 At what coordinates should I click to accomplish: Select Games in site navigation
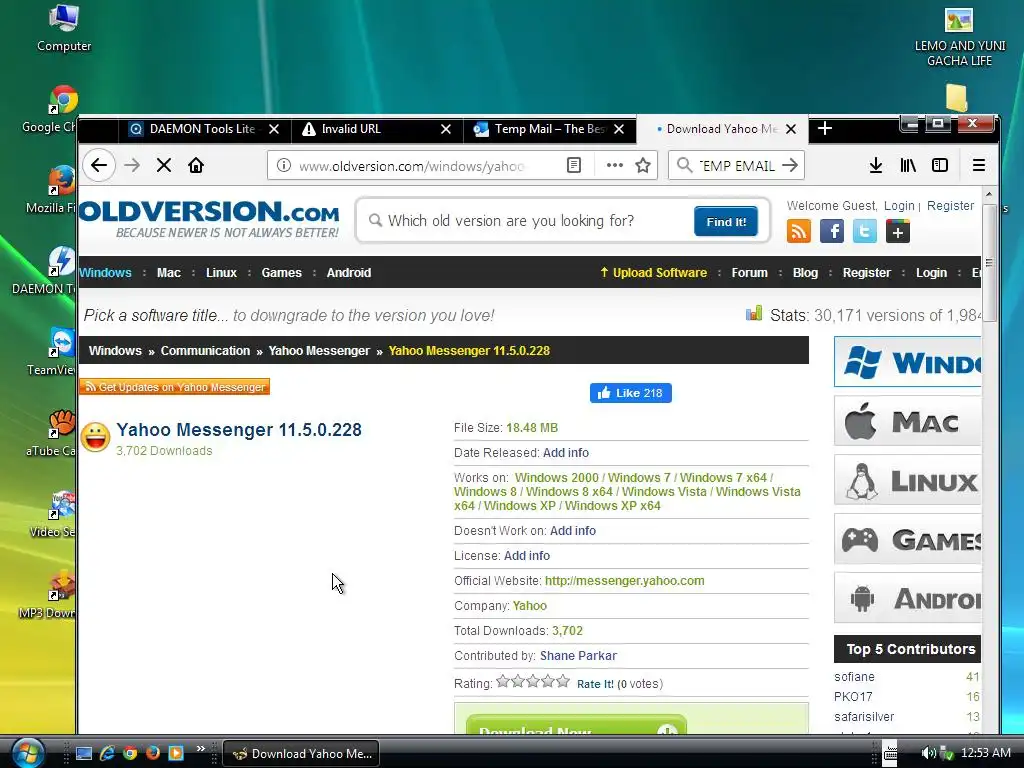[x=281, y=272]
